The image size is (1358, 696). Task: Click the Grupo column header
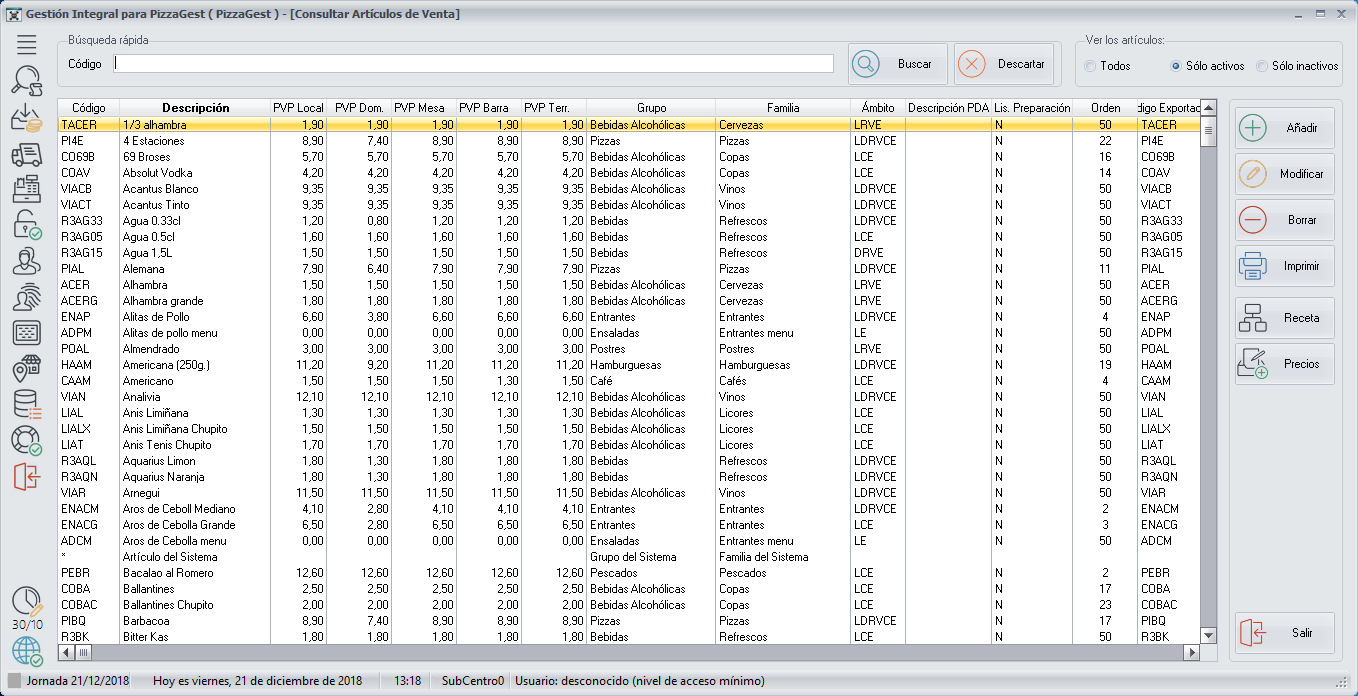(x=651, y=108)
